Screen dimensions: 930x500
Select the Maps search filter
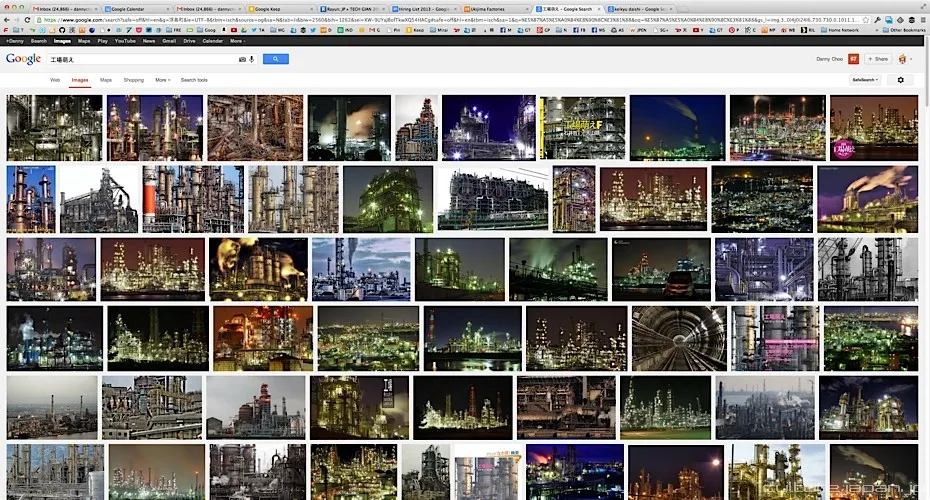point(106,80)
